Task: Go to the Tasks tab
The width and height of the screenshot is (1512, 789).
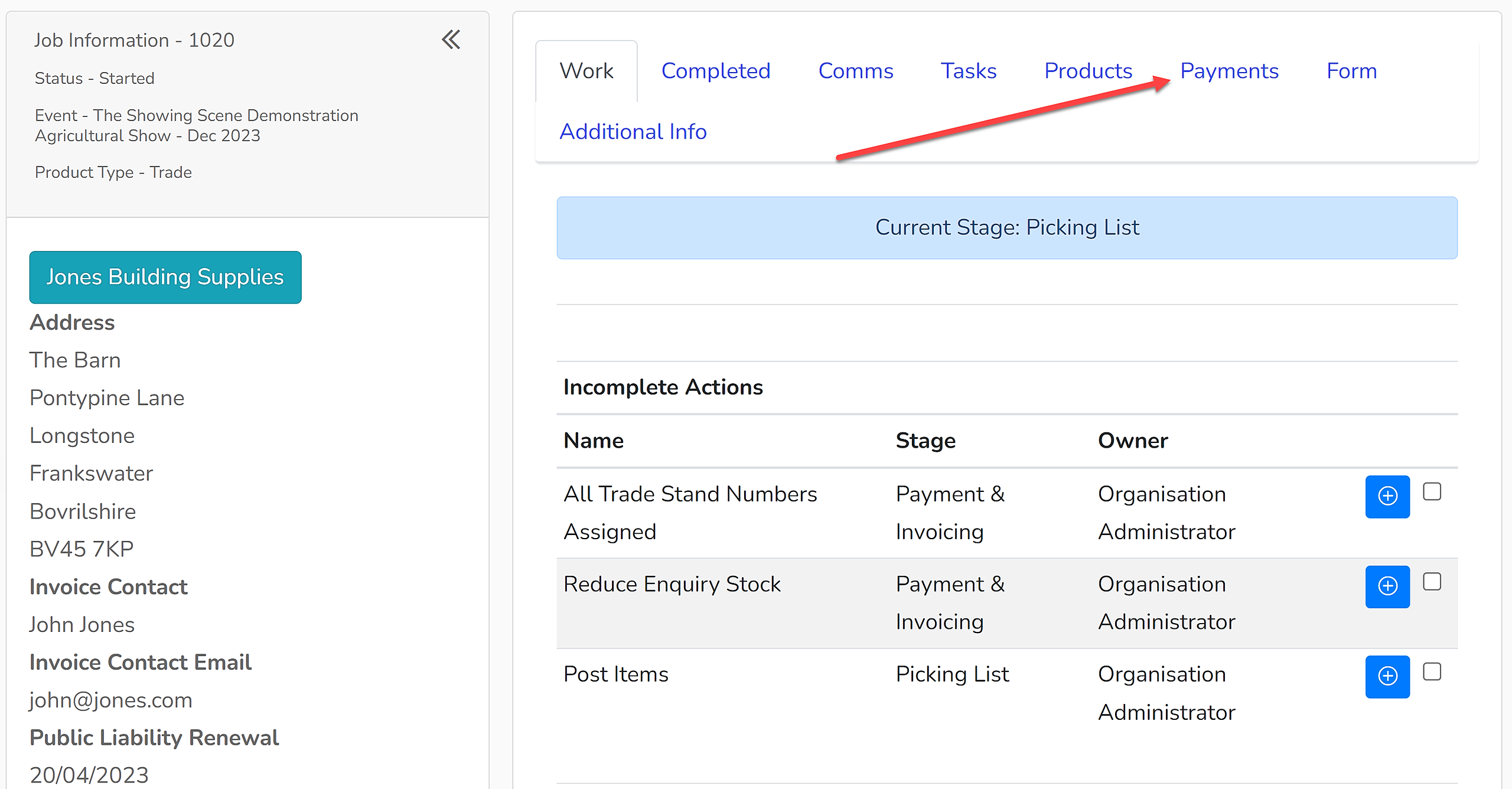Action: pyautogui.click(x=969, y=71)
